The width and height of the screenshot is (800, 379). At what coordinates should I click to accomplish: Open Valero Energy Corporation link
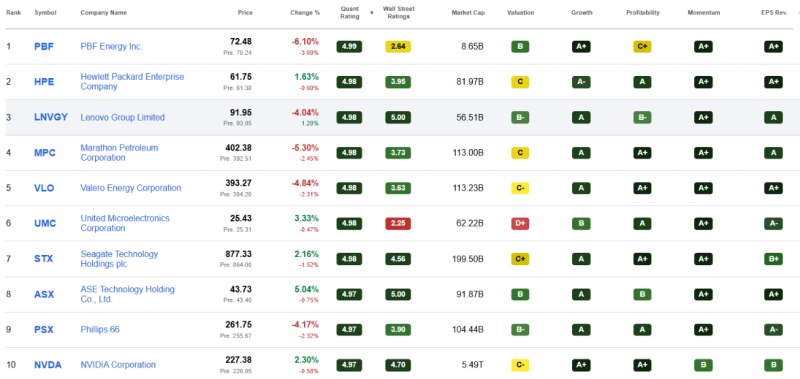(131, 188)
